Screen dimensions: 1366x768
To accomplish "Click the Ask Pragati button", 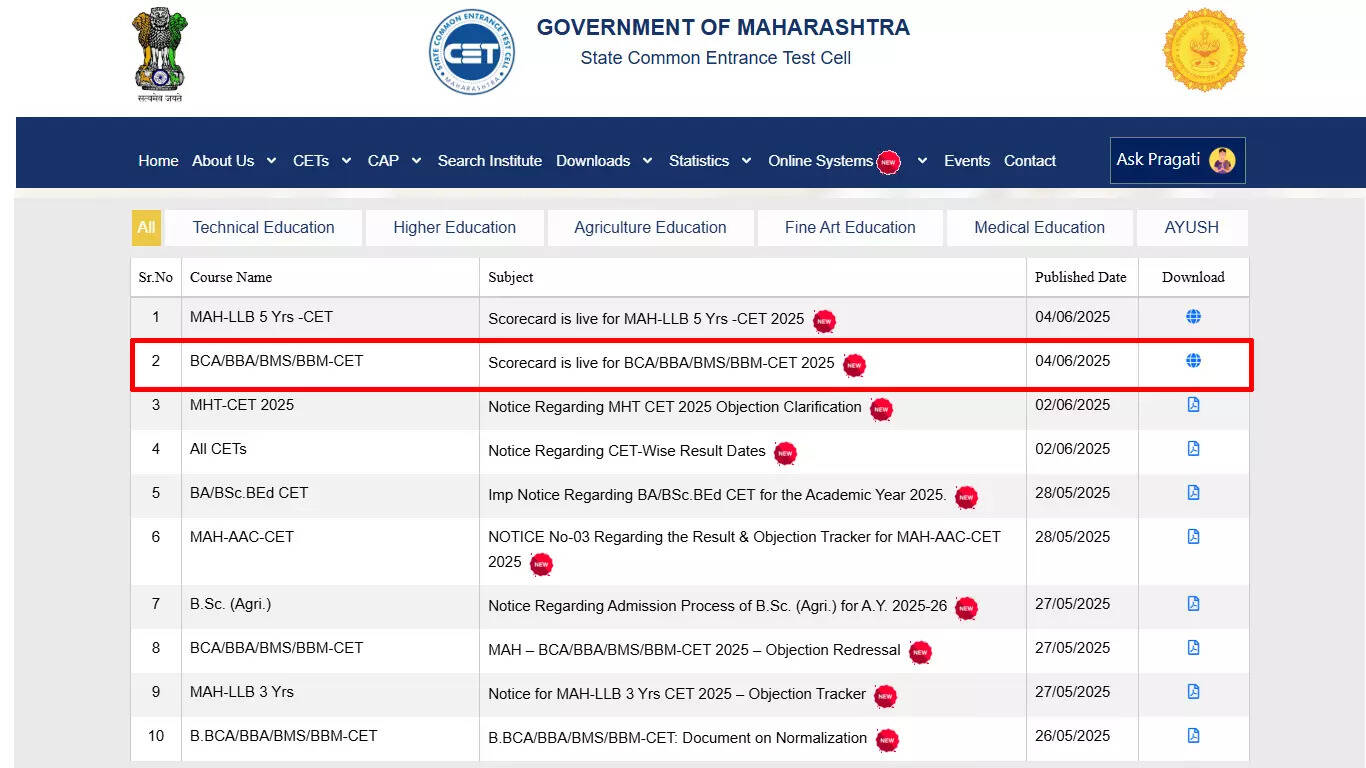I will (x=1177, y=160).
